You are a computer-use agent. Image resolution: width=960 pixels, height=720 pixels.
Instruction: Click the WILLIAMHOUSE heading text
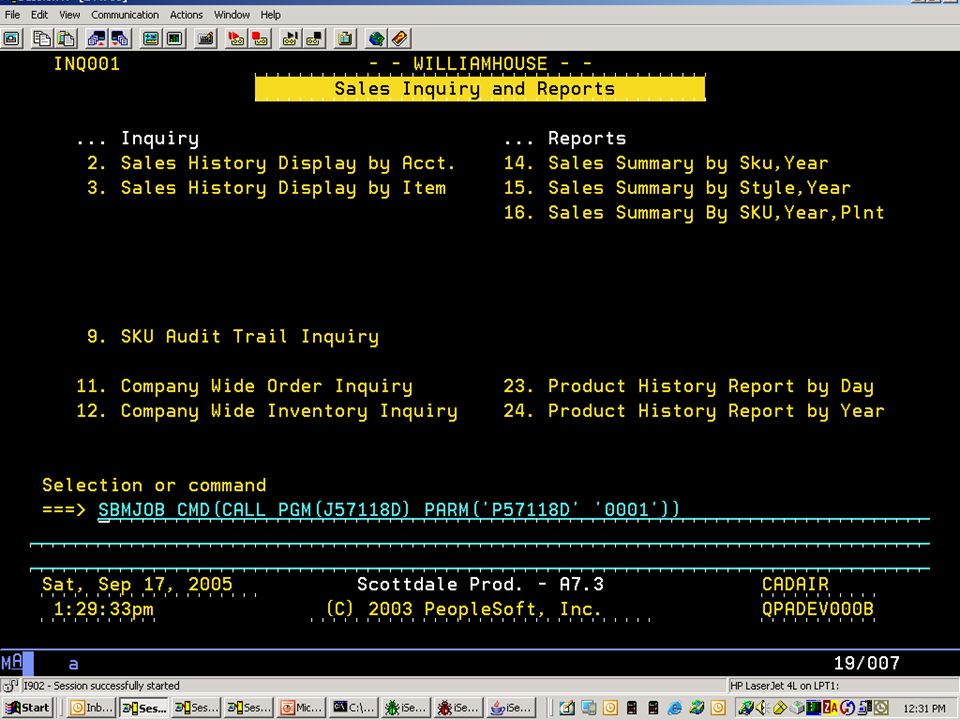tap(480, 64)
